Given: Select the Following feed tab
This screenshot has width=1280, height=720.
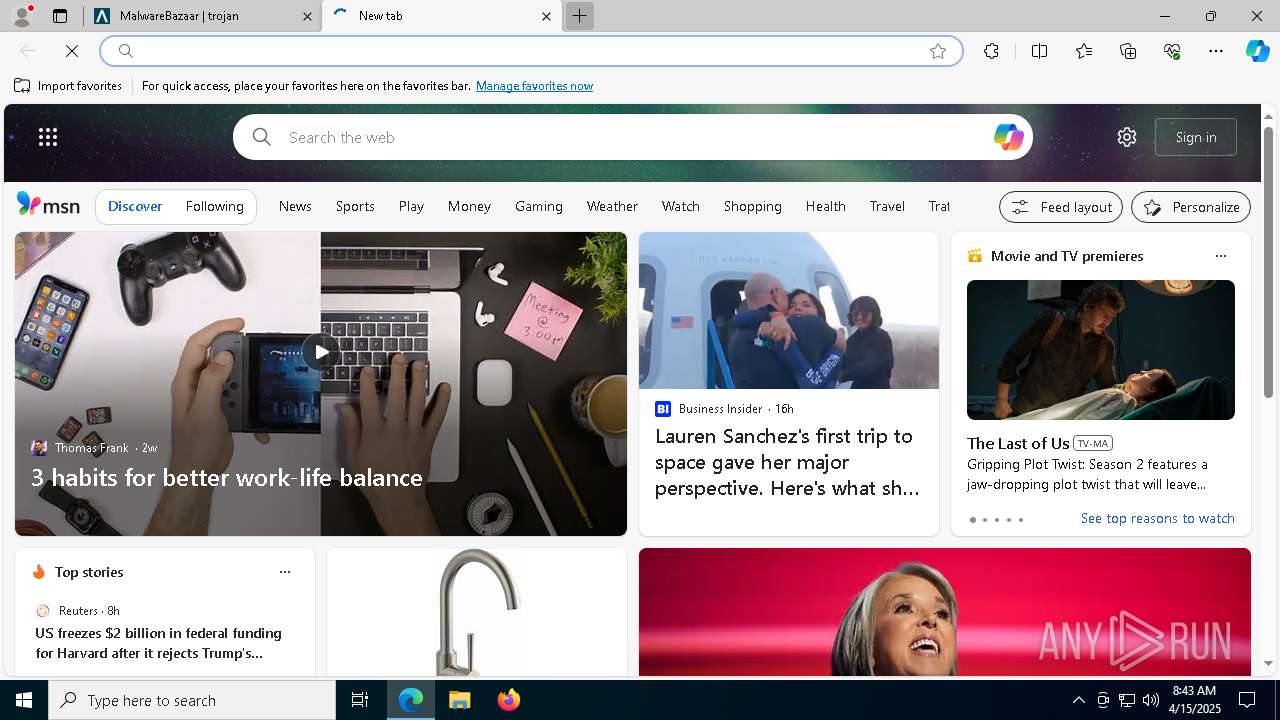Looking at the screenshot, I should click(x=214, y=206).
